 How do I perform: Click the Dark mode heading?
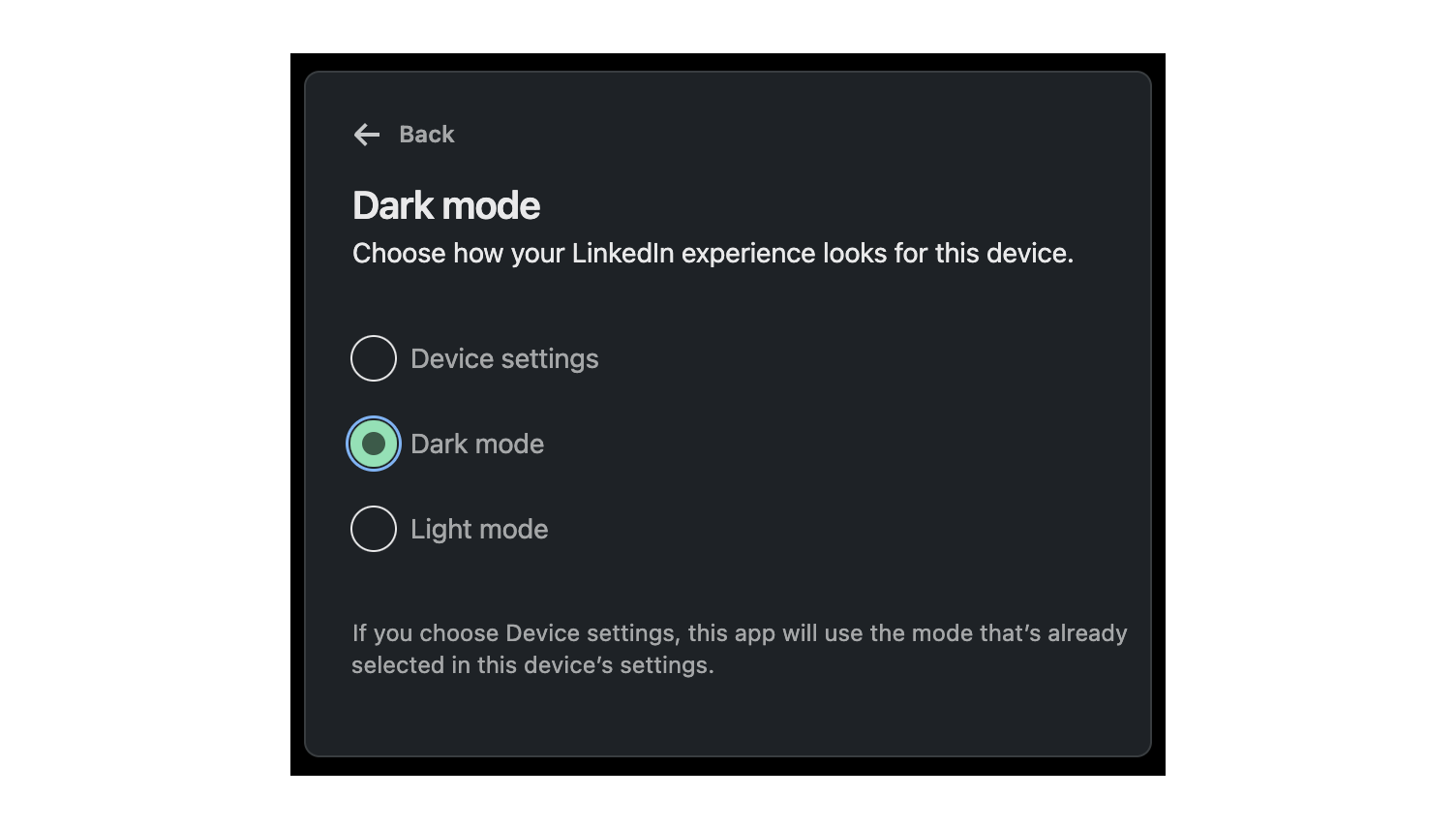(445, 205)
